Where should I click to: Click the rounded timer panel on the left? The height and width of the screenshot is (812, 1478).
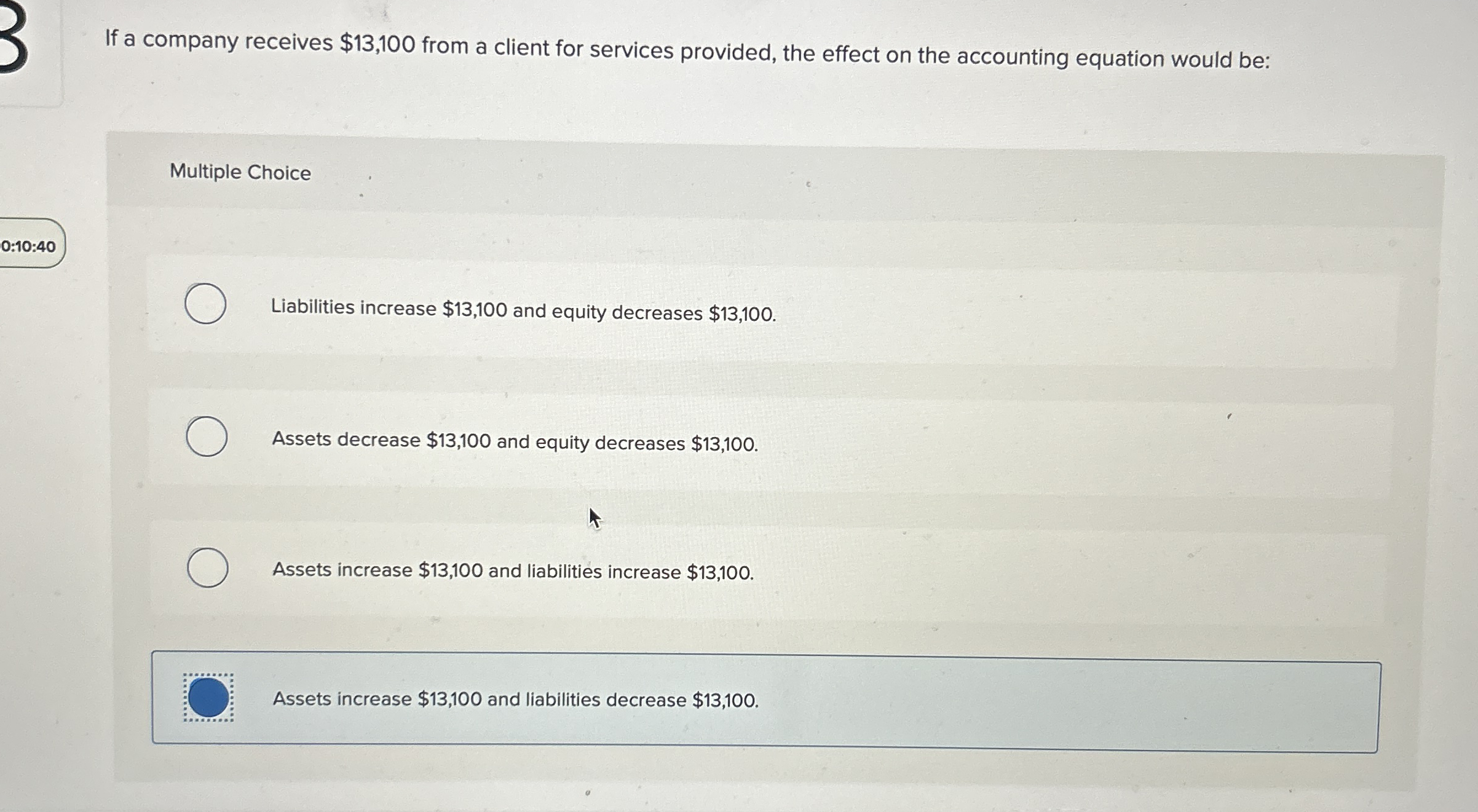point(30,245)
